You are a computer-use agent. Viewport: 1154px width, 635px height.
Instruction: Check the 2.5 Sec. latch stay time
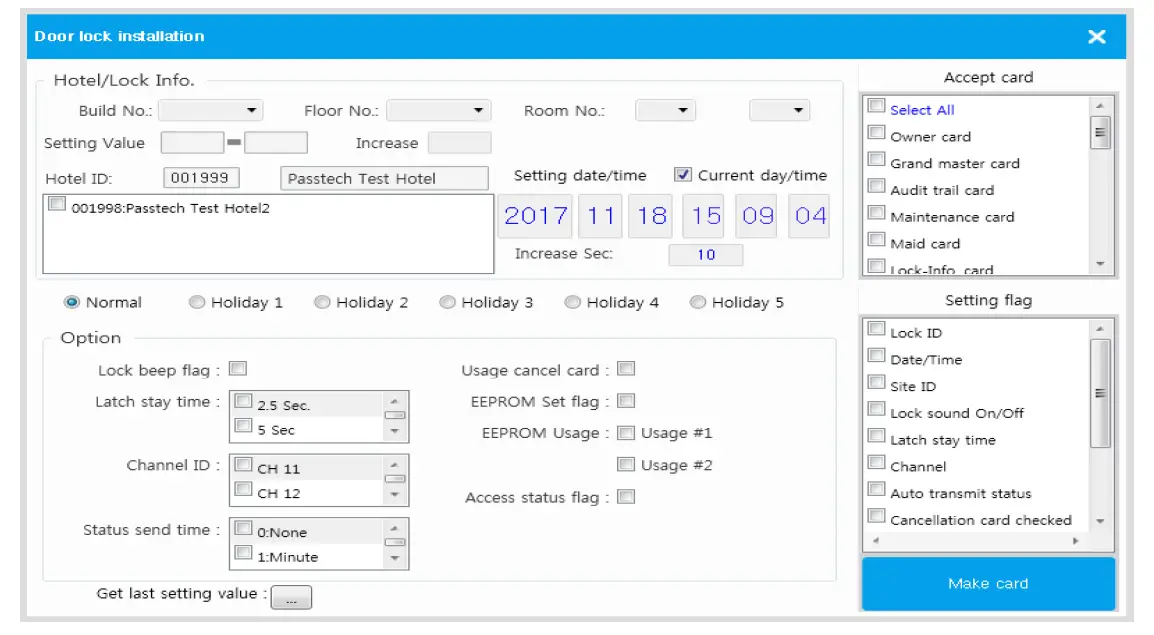(x=243, y=401)
